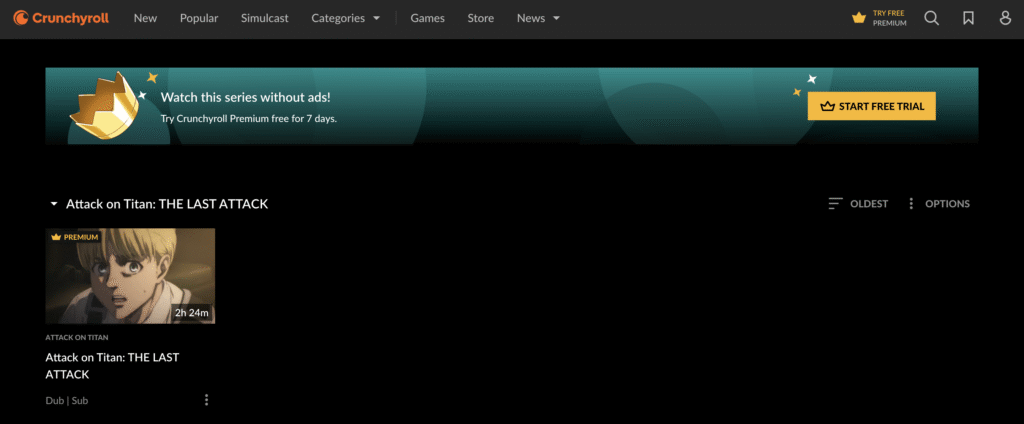
Task: Click the Premium badge on the thumbnail
Action: click(75, 238)
